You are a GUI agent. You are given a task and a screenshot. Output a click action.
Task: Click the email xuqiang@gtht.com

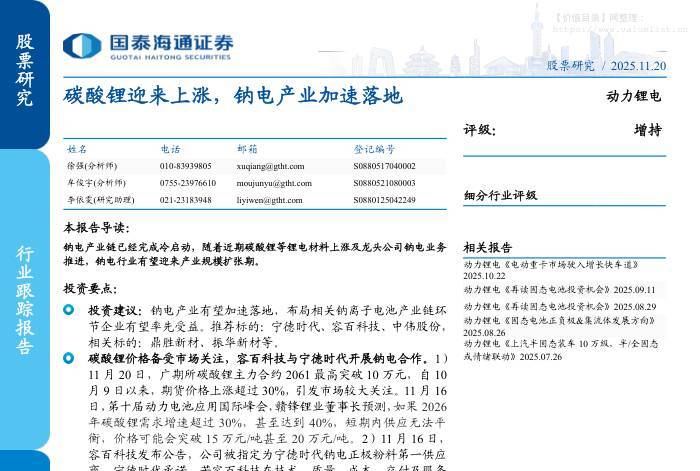pyautogui.click(x=271, y=166)
